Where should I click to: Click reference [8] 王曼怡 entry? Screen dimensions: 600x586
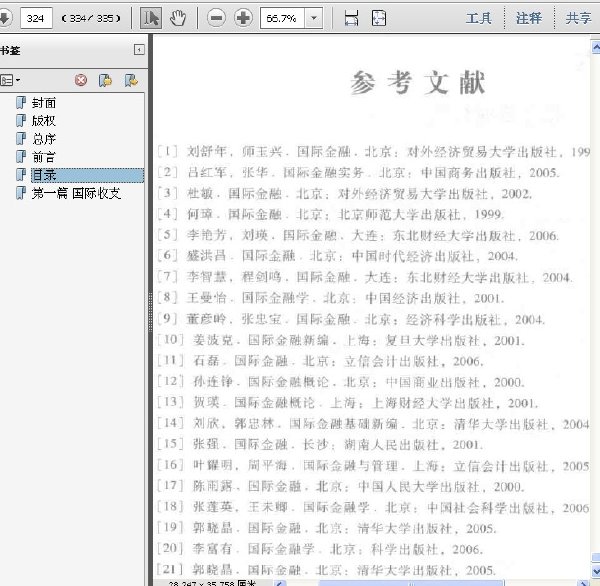331,298
